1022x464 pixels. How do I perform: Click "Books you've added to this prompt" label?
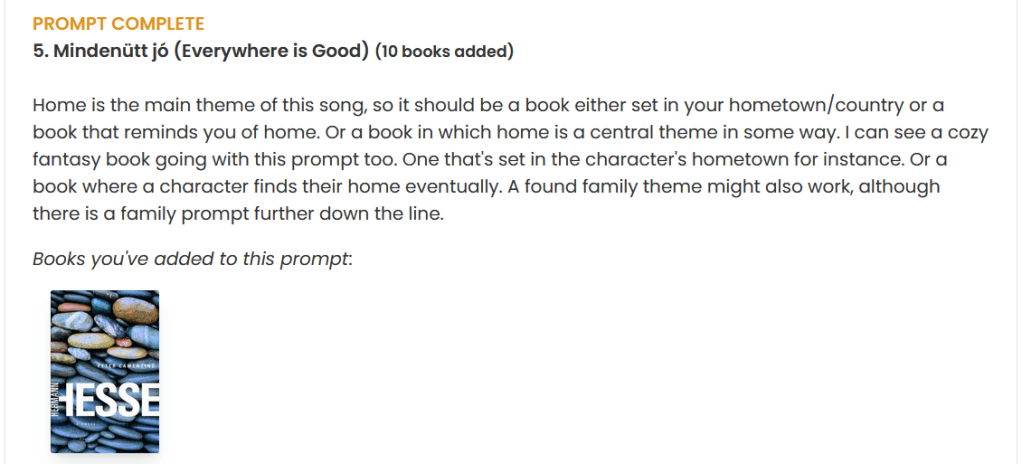click(192, 259)
